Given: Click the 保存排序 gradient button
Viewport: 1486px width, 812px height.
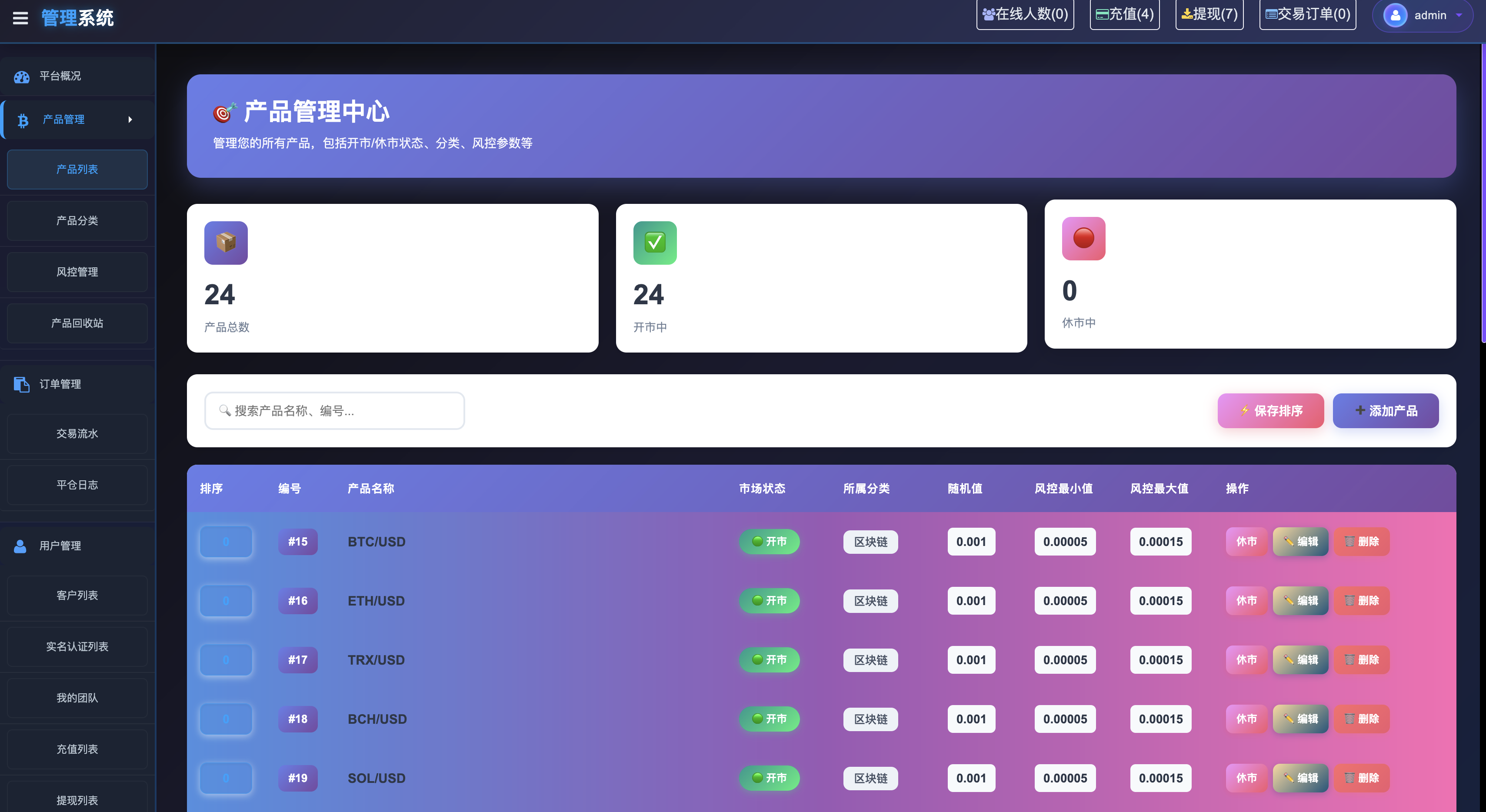Looking at the screenshot, I should coord(1270,411).
